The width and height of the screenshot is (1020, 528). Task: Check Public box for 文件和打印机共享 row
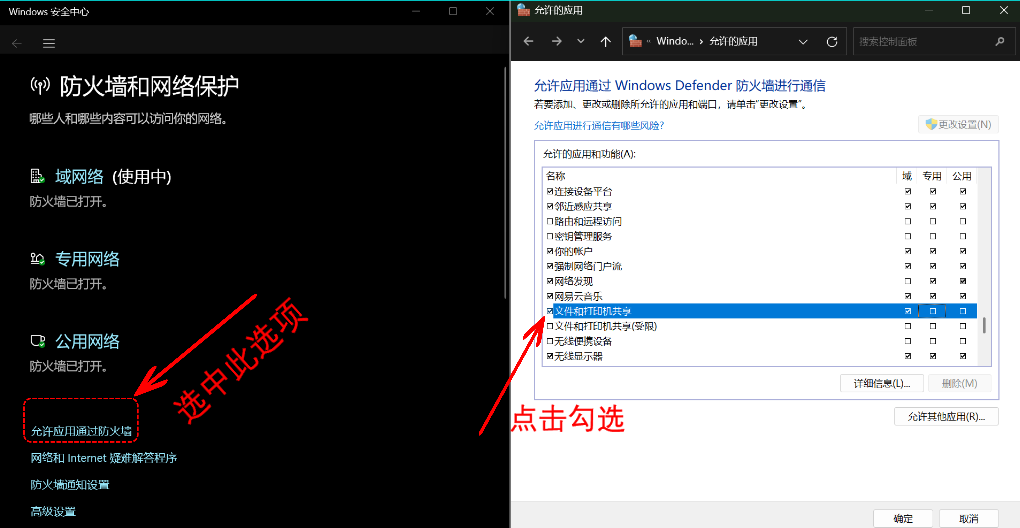coord(963,311)
